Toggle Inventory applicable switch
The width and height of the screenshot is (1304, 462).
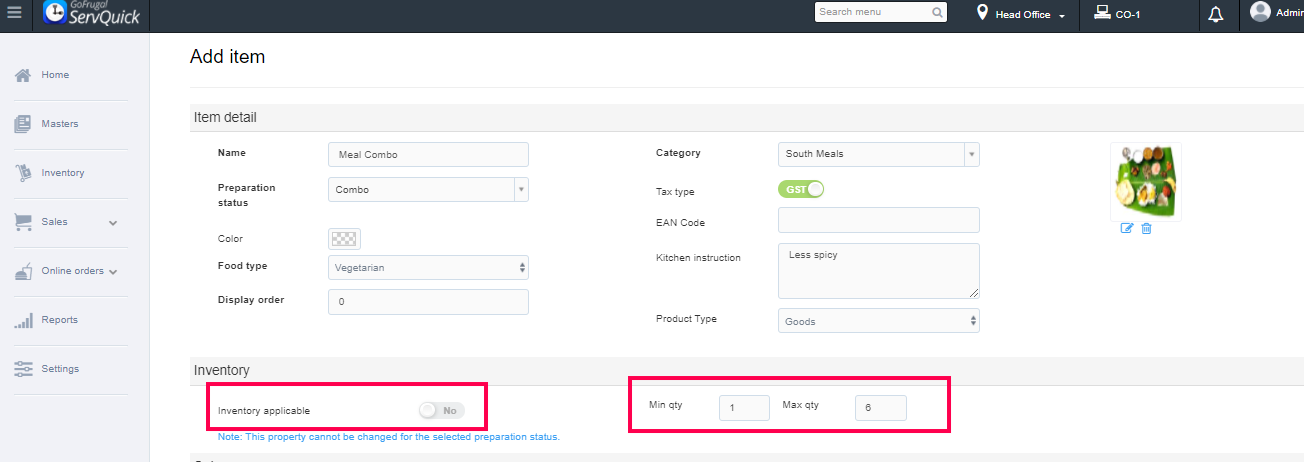tap(441, 410)
